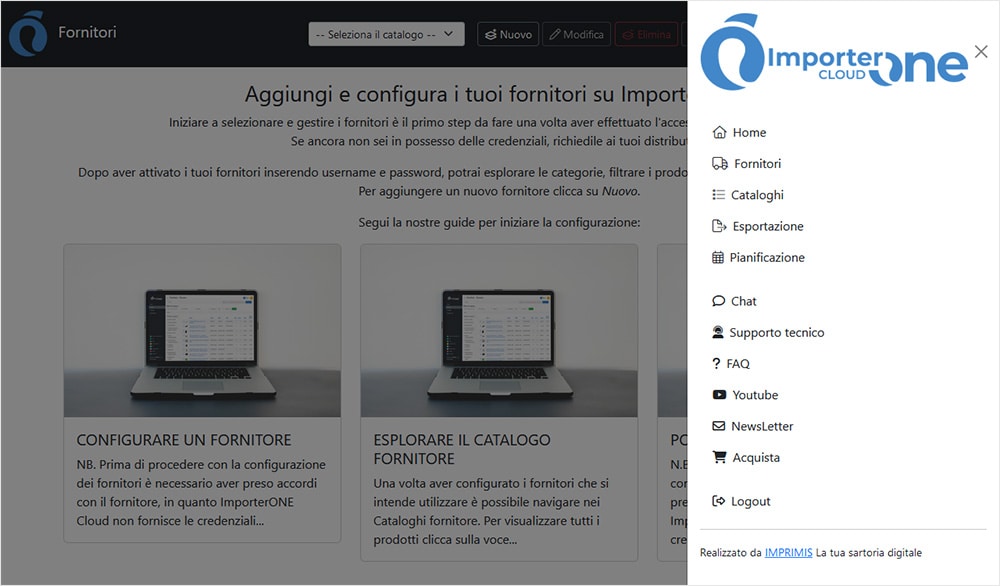Click the Youtube play icon
The image size is (1000, 586).
tap(718, 395)
